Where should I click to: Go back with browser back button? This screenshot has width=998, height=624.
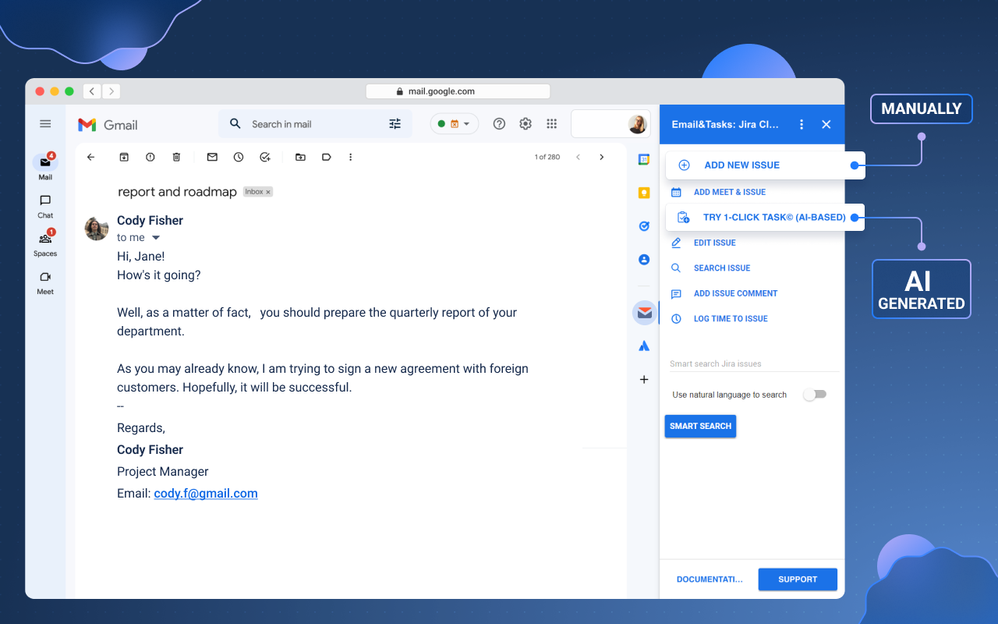[x=92, y=91]
